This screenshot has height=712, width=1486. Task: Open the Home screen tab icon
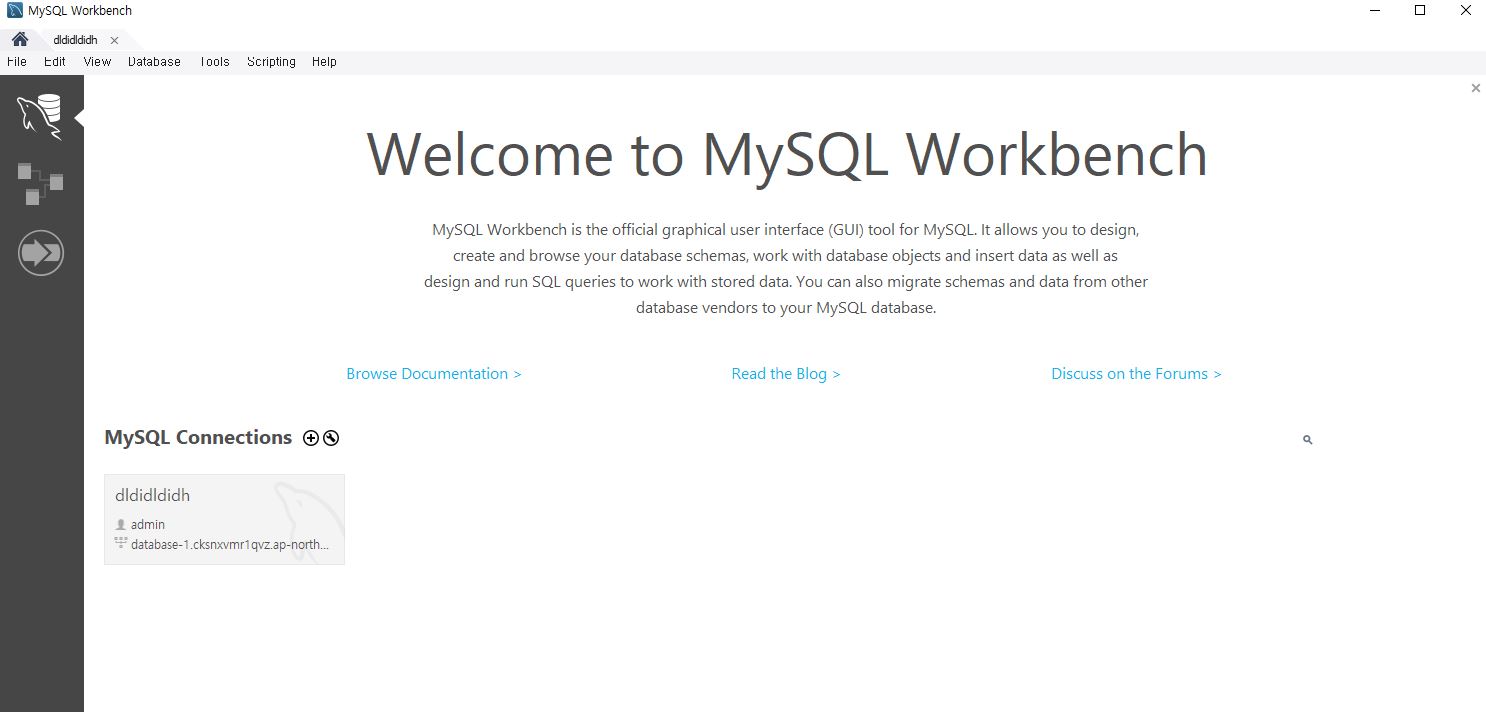click(19, 39)
